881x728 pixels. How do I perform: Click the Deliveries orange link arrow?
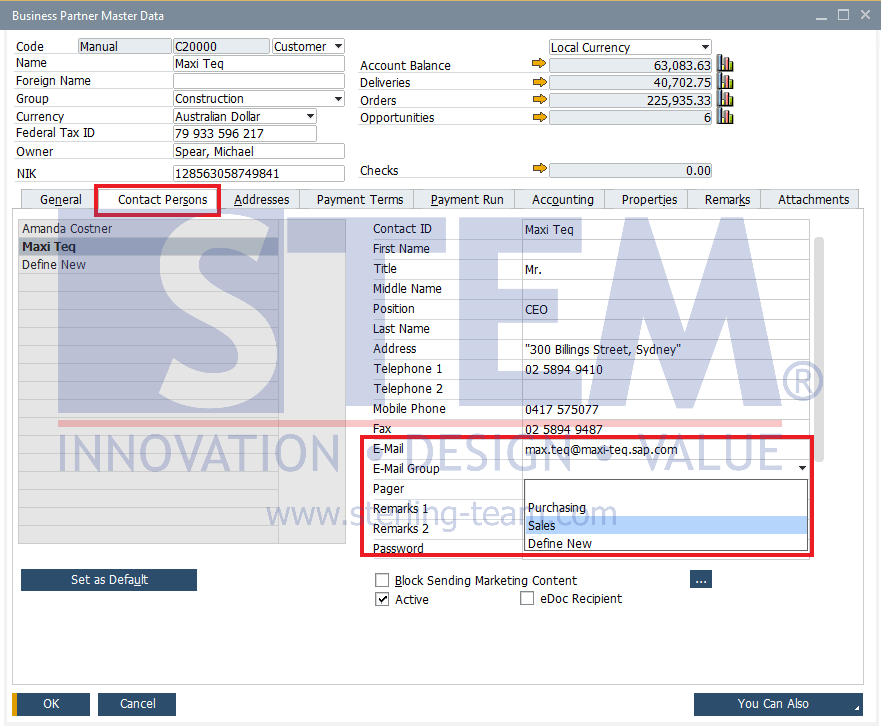[x=539, y=82]
